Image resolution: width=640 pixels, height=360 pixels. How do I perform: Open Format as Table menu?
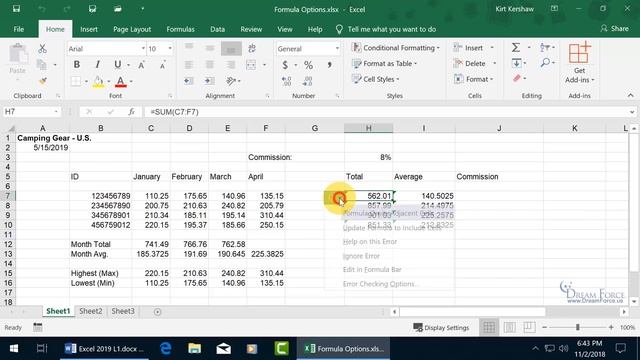click(384, 64)
